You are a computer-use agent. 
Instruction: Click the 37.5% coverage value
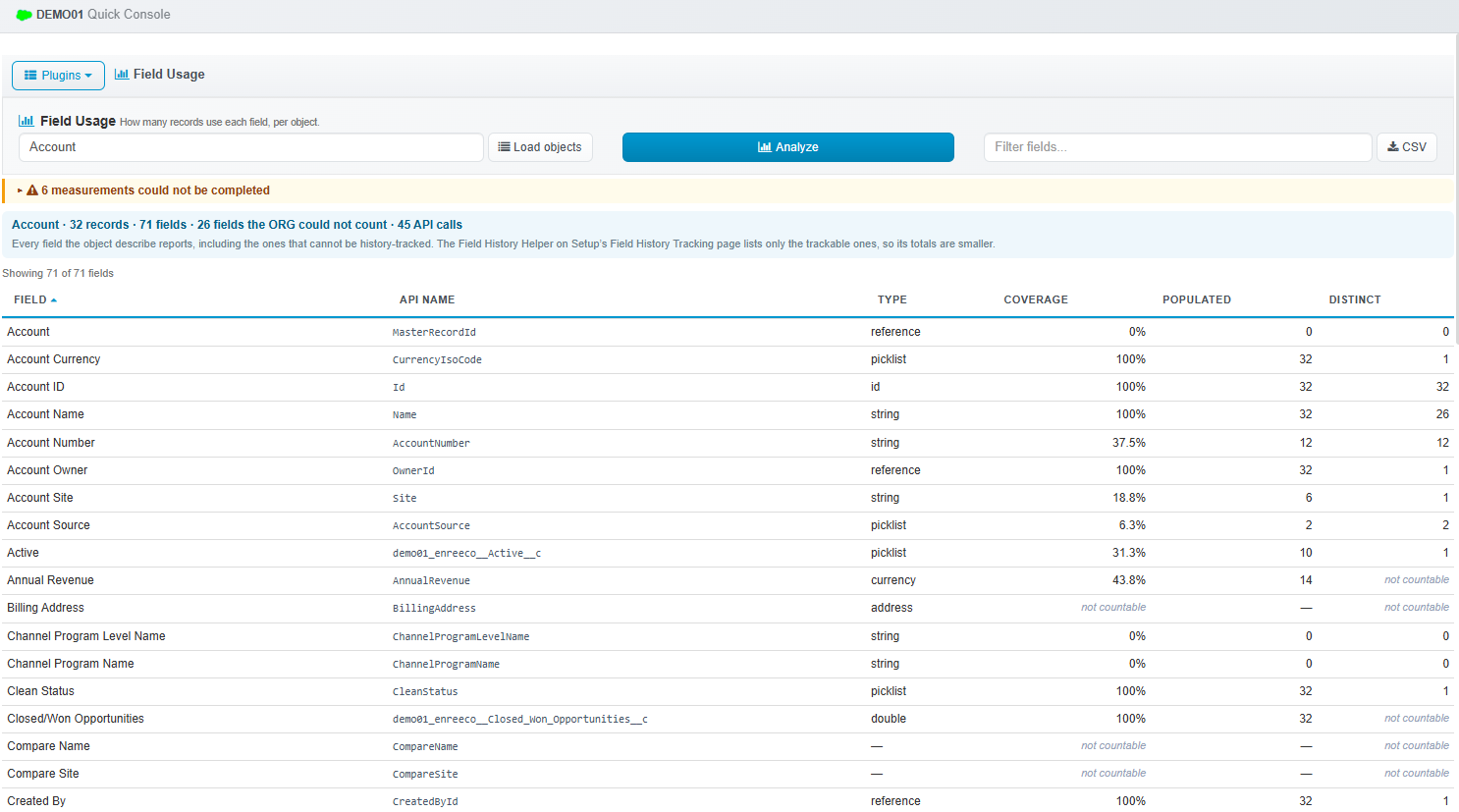pos(1129,443)
